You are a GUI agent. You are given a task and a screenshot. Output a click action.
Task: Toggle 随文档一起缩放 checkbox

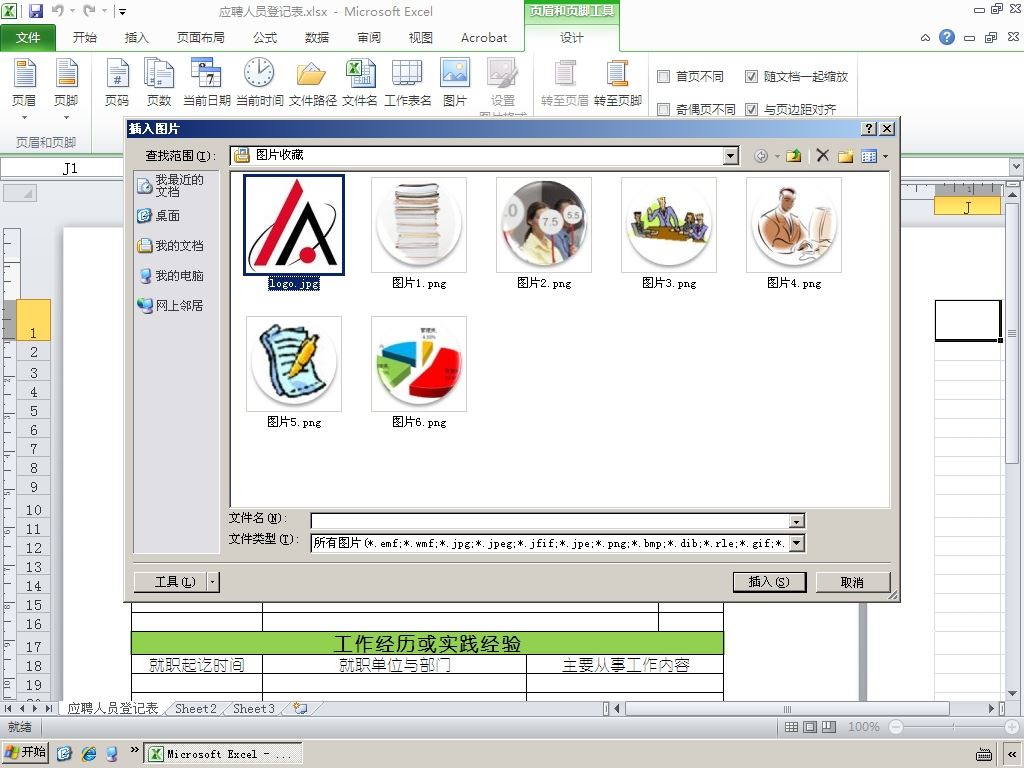point(752,76)
